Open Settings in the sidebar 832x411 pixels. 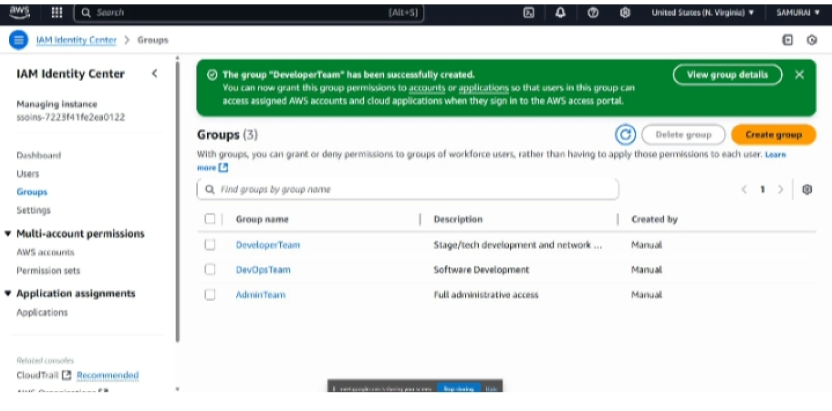[33, 211]
